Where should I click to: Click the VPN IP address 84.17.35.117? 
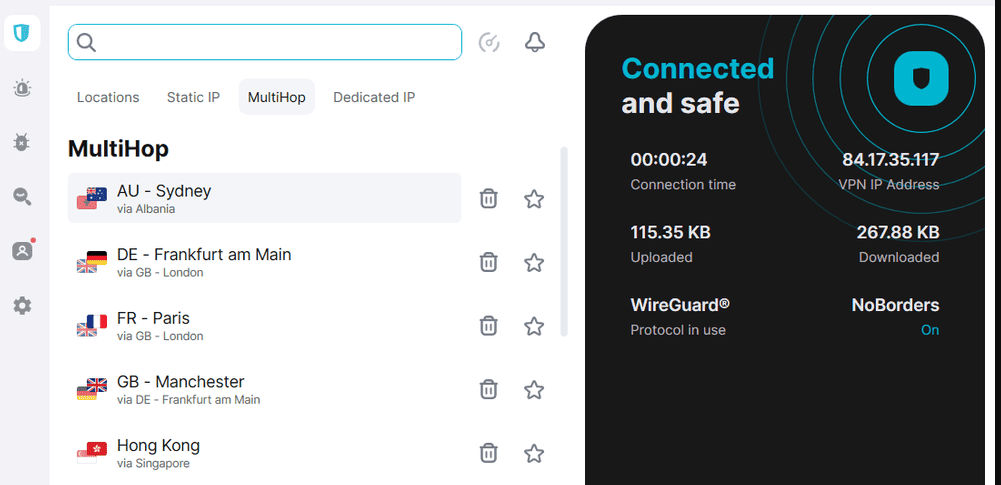(x=891, y=159)
